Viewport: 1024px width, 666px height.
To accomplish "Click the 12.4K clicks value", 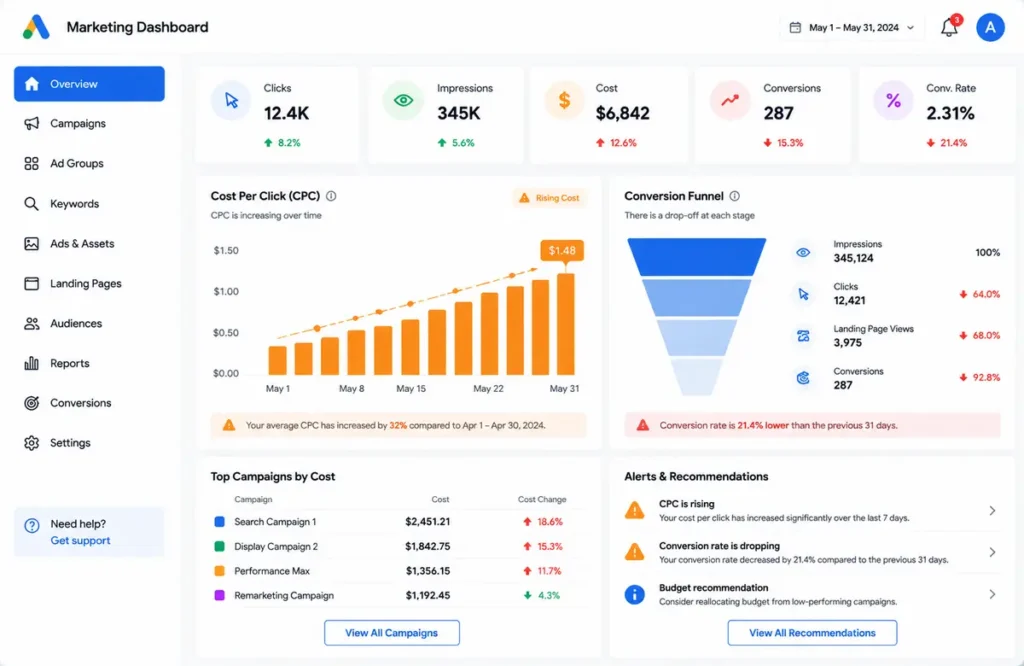I will pos(286,114).
